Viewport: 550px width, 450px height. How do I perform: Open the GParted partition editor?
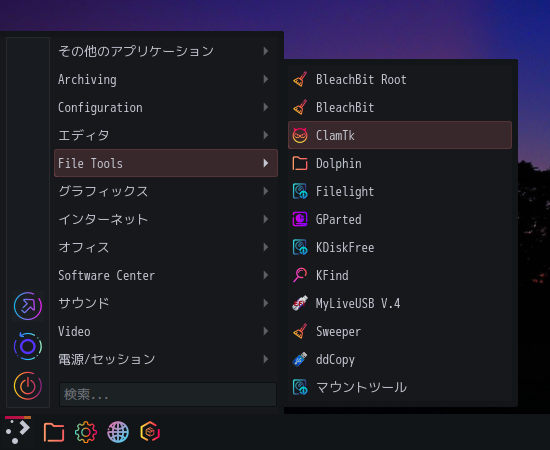point(400,219)
